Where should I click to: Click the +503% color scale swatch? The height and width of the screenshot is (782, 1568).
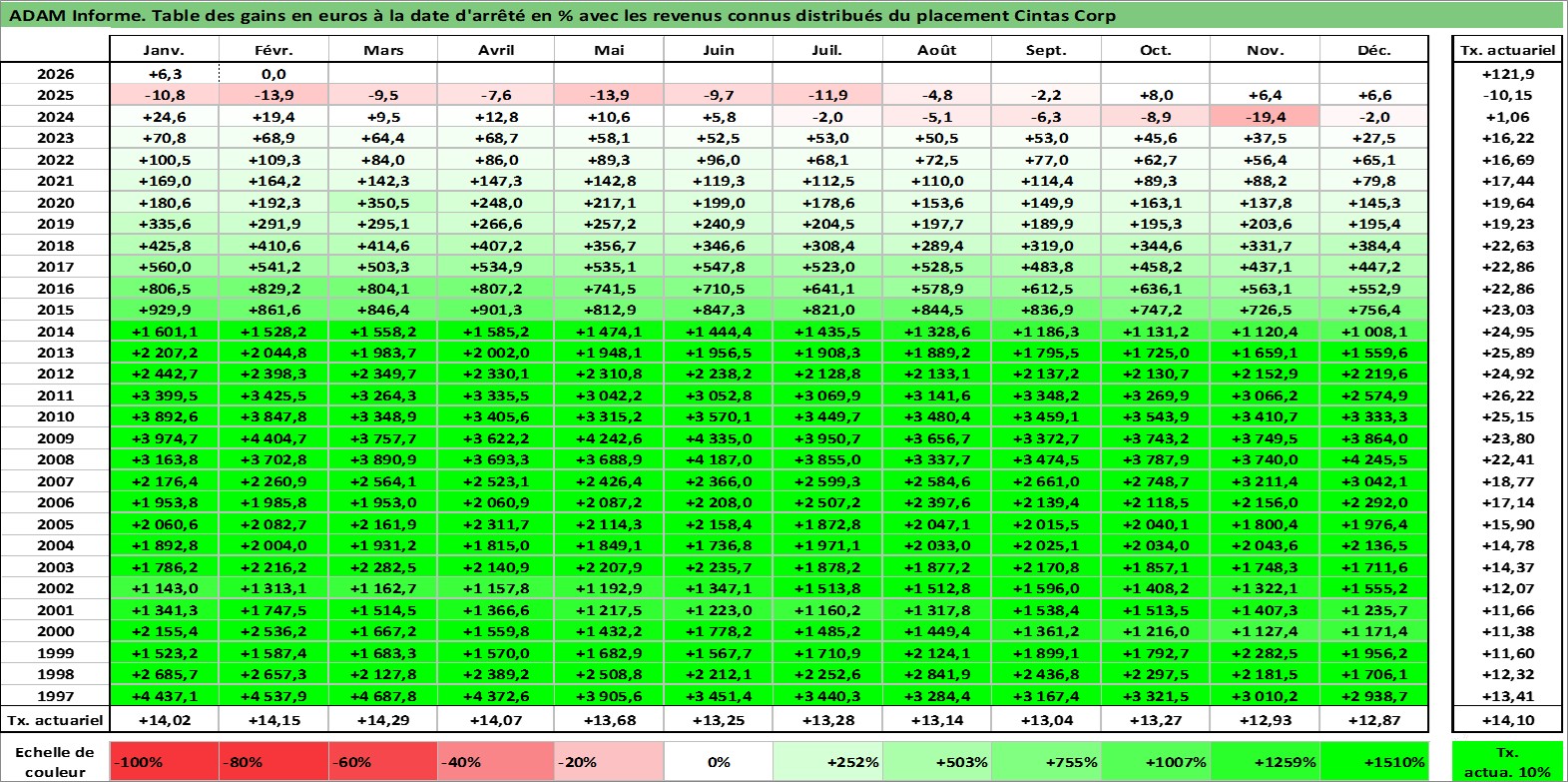(937, 761)
